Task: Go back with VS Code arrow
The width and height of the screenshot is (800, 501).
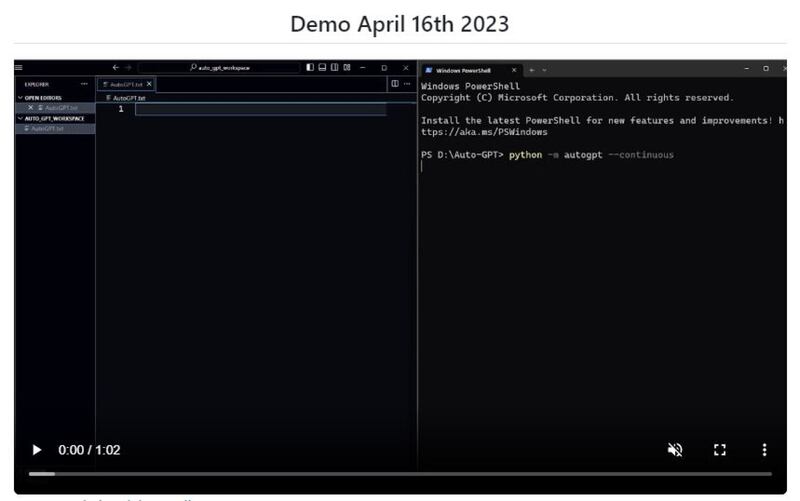Action: click(x=116, y=67)
